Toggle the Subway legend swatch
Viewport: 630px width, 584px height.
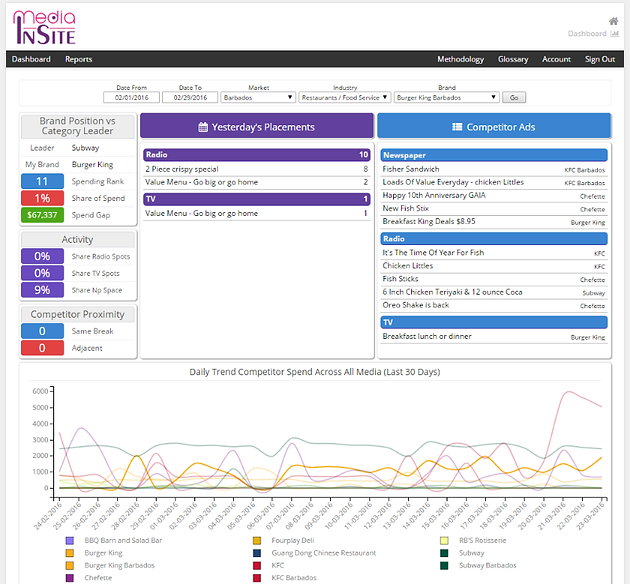point(444,553)
